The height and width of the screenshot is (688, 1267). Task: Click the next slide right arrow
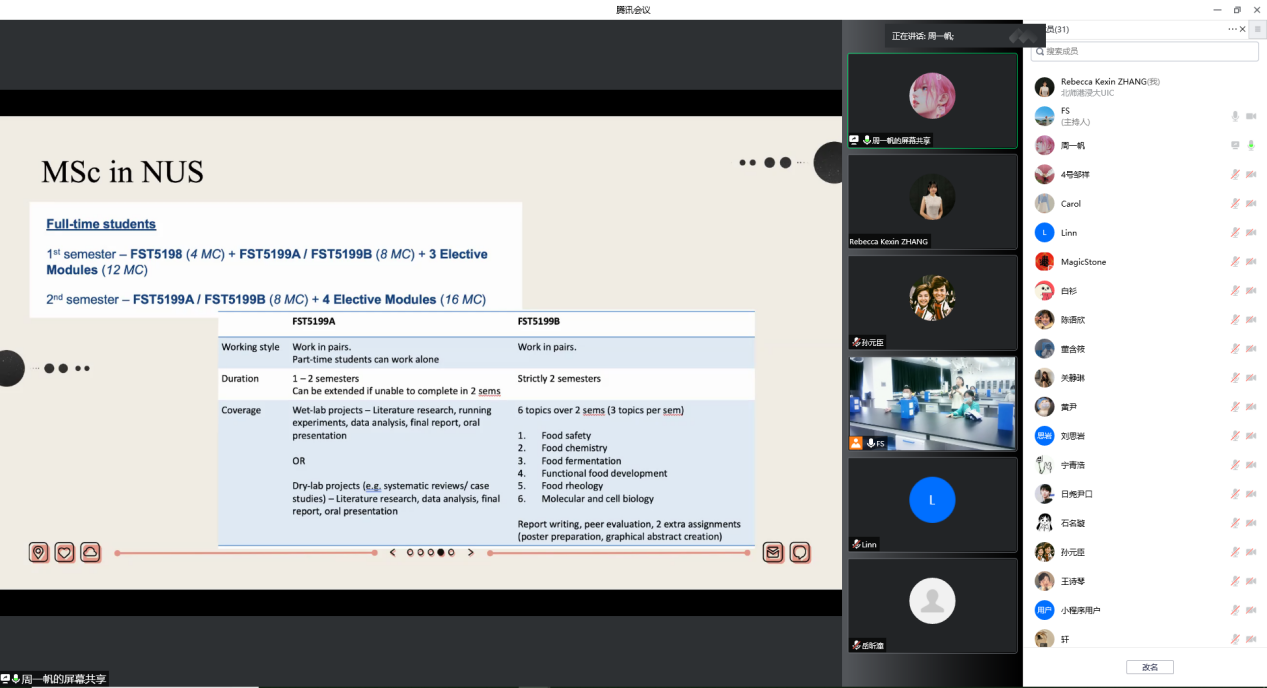pos(471,552)
